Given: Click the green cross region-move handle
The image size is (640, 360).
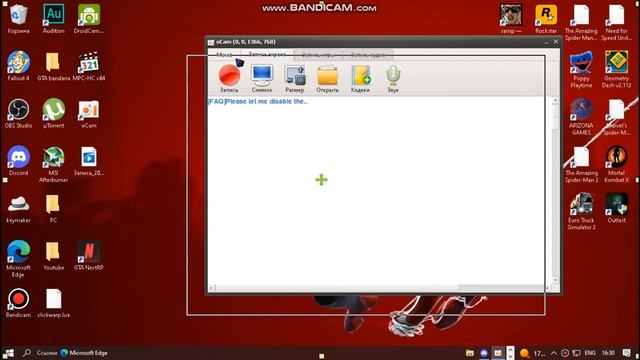Looking at the screenshot, I should (322, 180).
